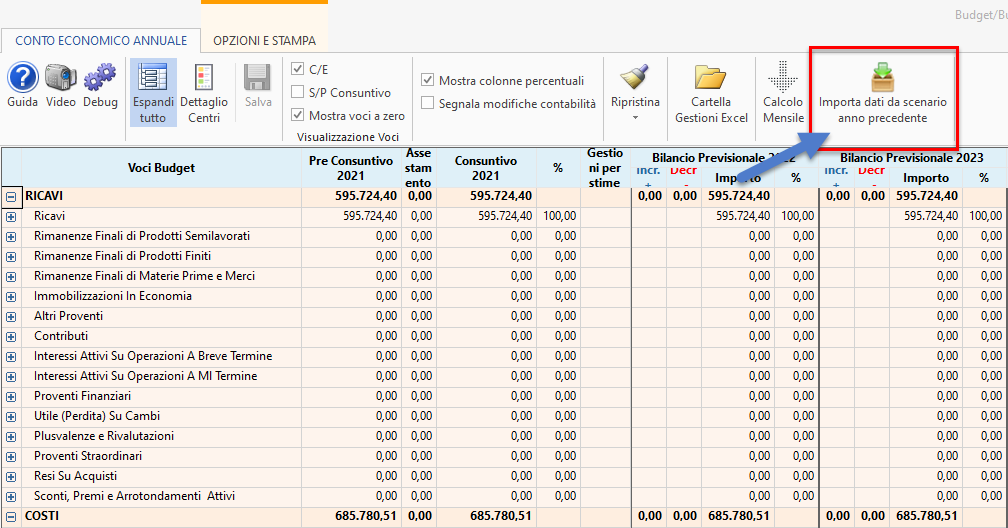Screen dimensions: 1008x528
Task: Select the RICAVI row label
Action: click(x=44, y=196)
